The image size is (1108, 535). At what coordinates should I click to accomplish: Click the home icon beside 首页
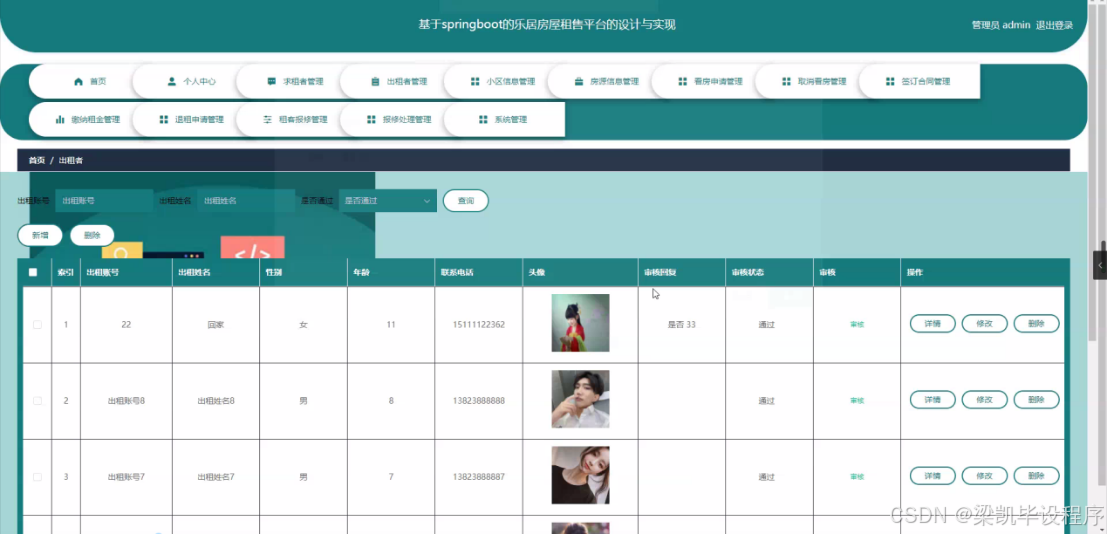[x=78, y=82]
